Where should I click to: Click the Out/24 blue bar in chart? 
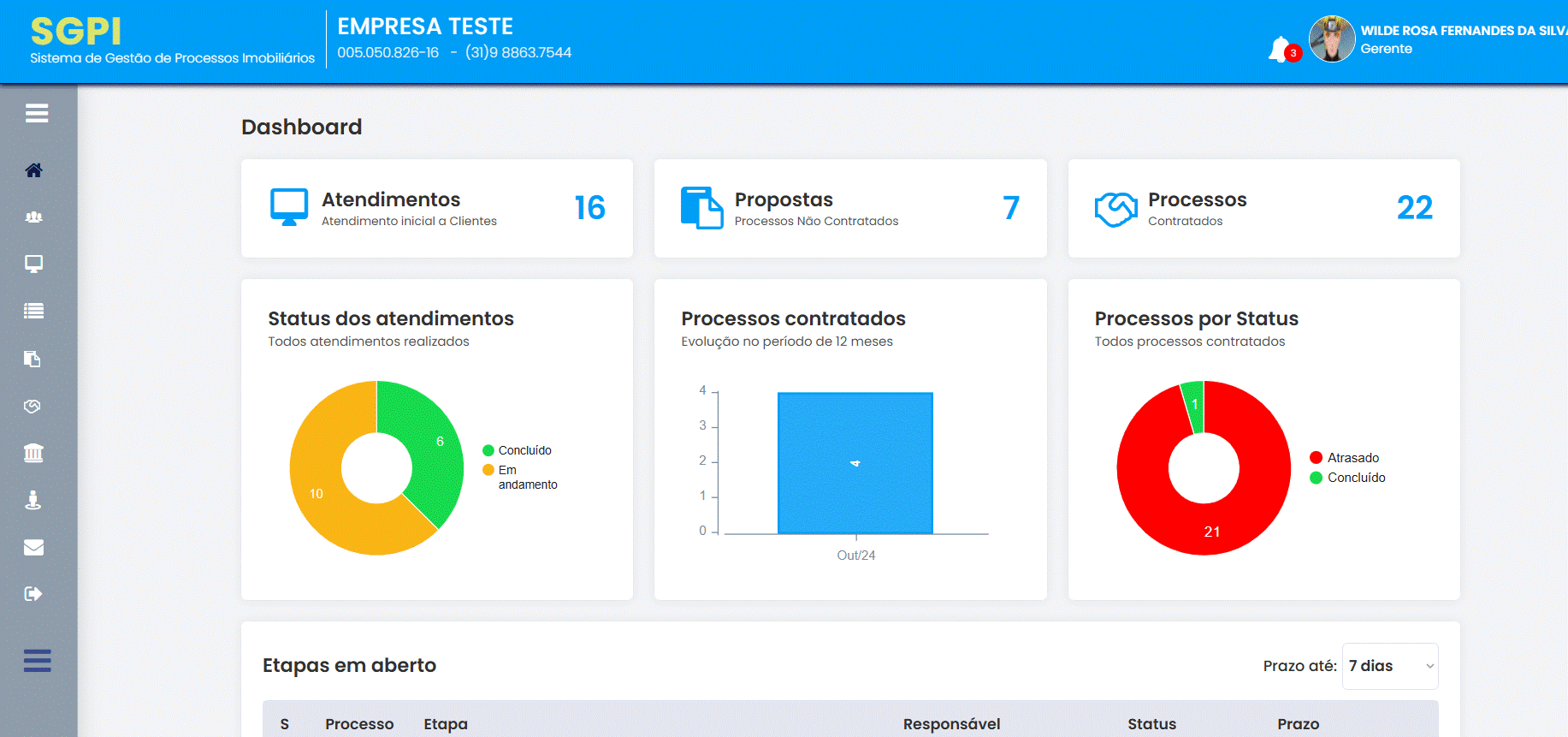(855, 463)
